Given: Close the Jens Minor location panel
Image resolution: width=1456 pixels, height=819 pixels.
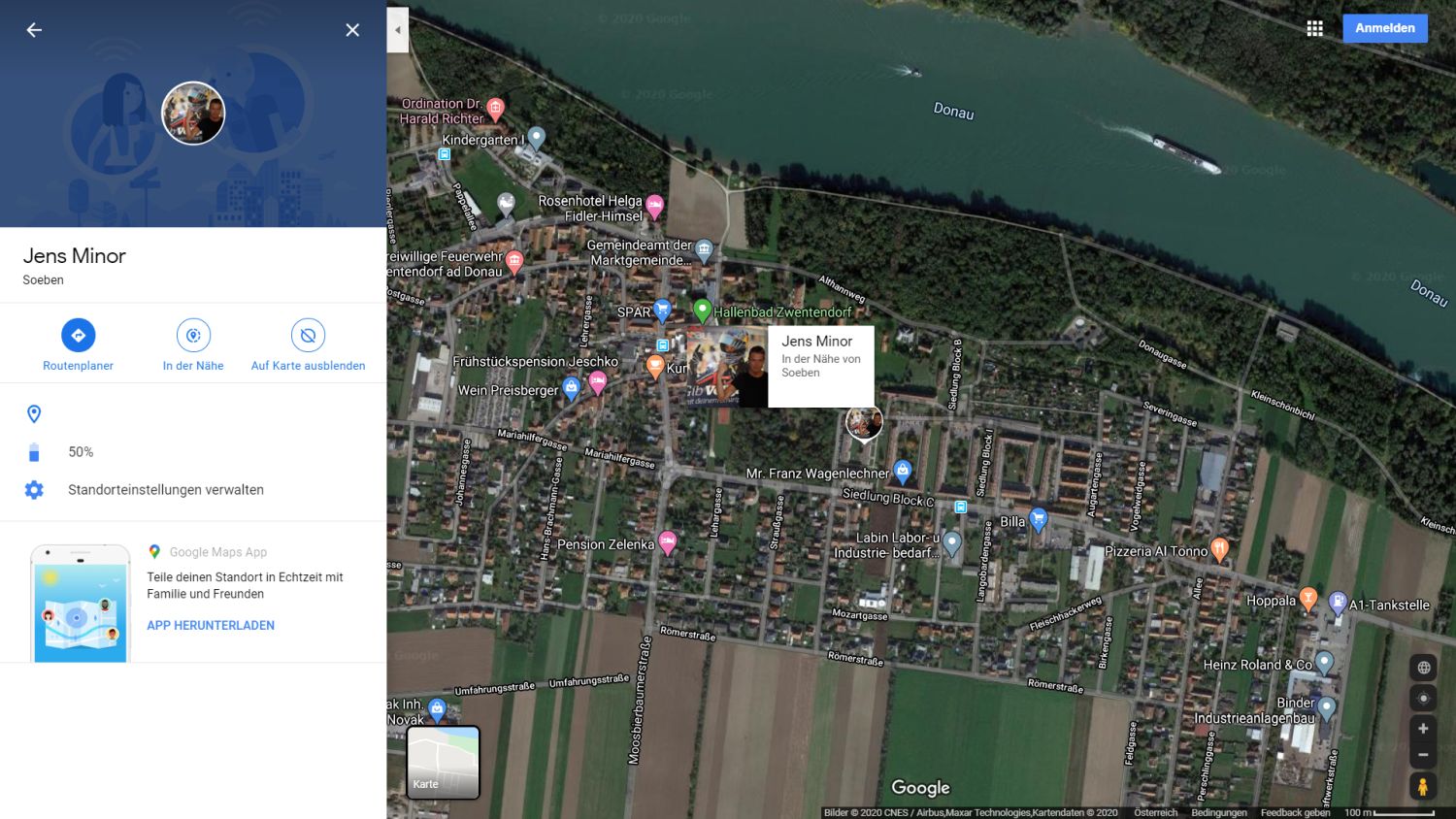Looking at the screenshot, I should (x=352, y=30).
